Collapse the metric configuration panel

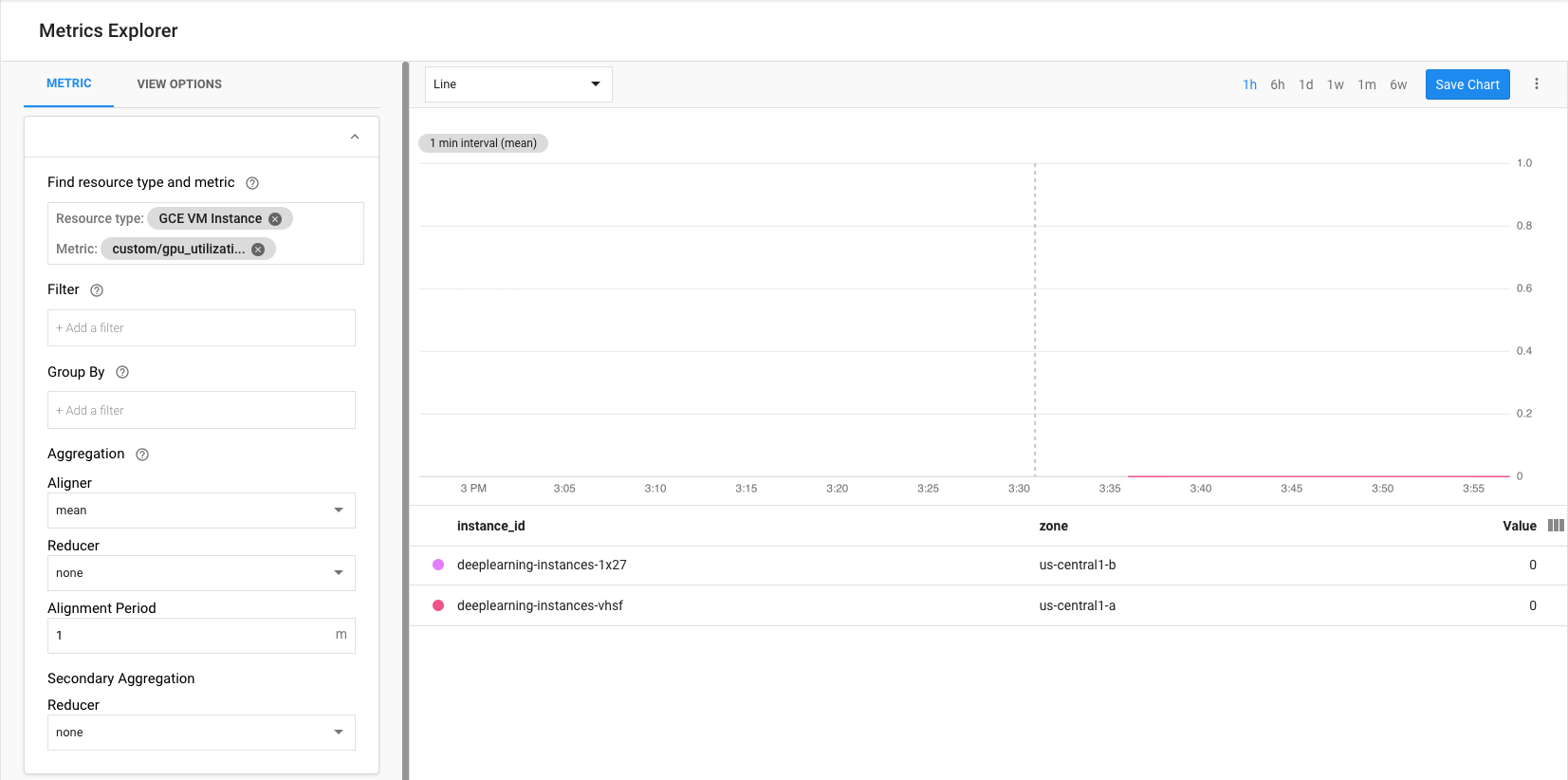point(355,137)
